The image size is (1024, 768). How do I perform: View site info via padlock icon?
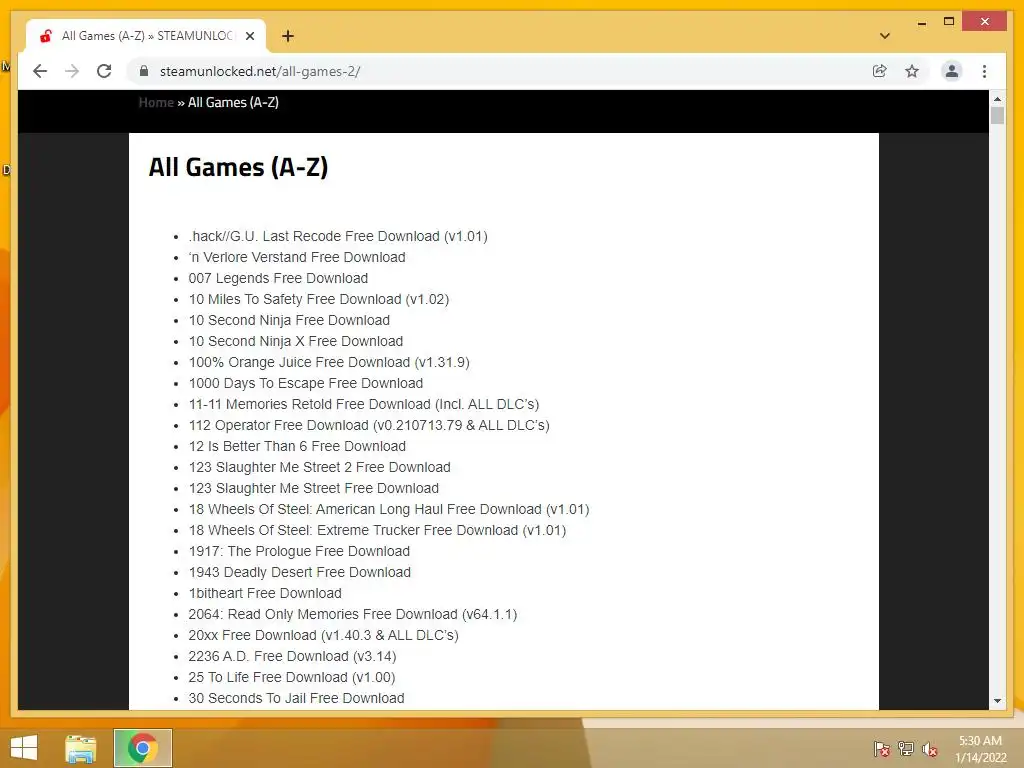click(144, 71)
